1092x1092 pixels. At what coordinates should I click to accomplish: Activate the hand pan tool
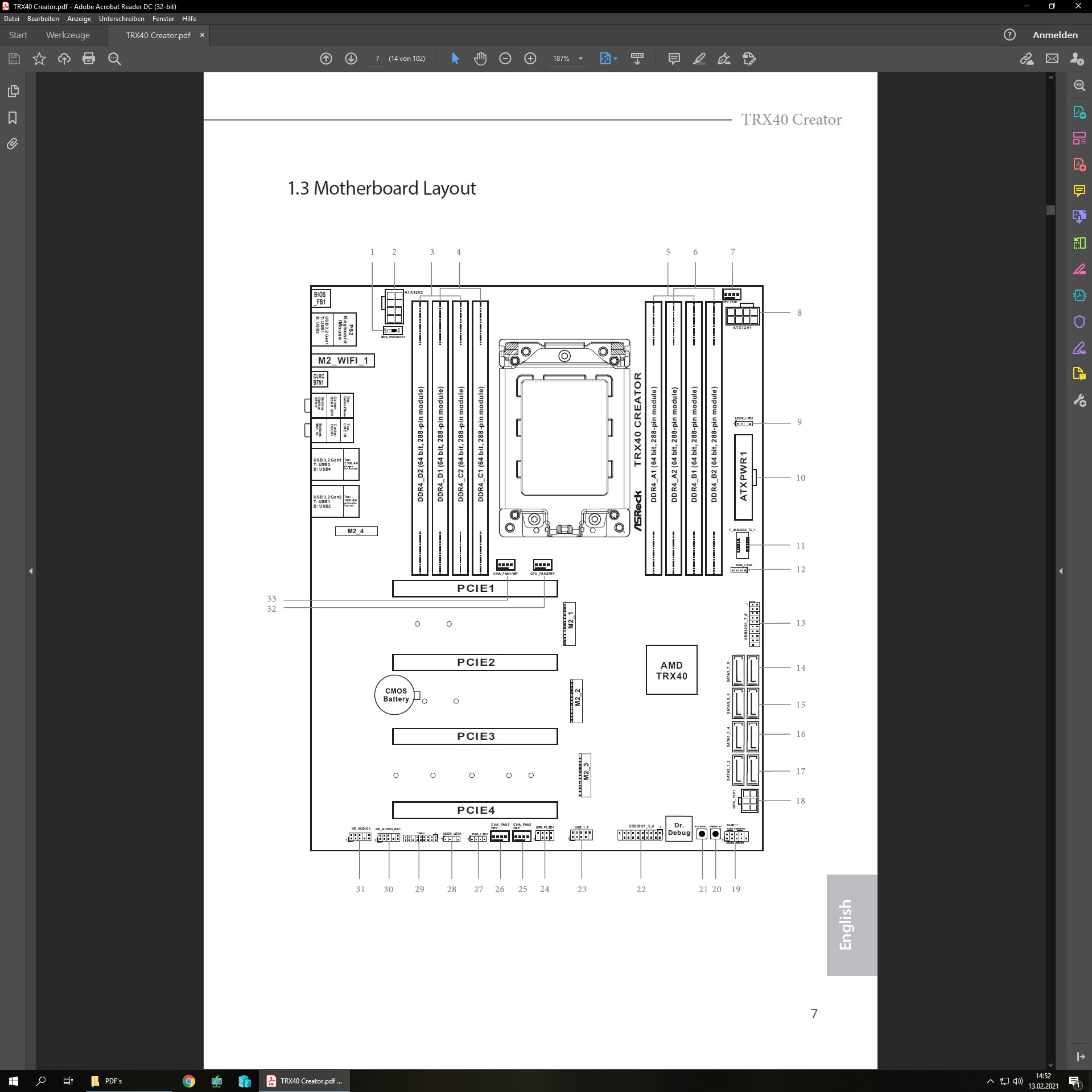(480, 59)
